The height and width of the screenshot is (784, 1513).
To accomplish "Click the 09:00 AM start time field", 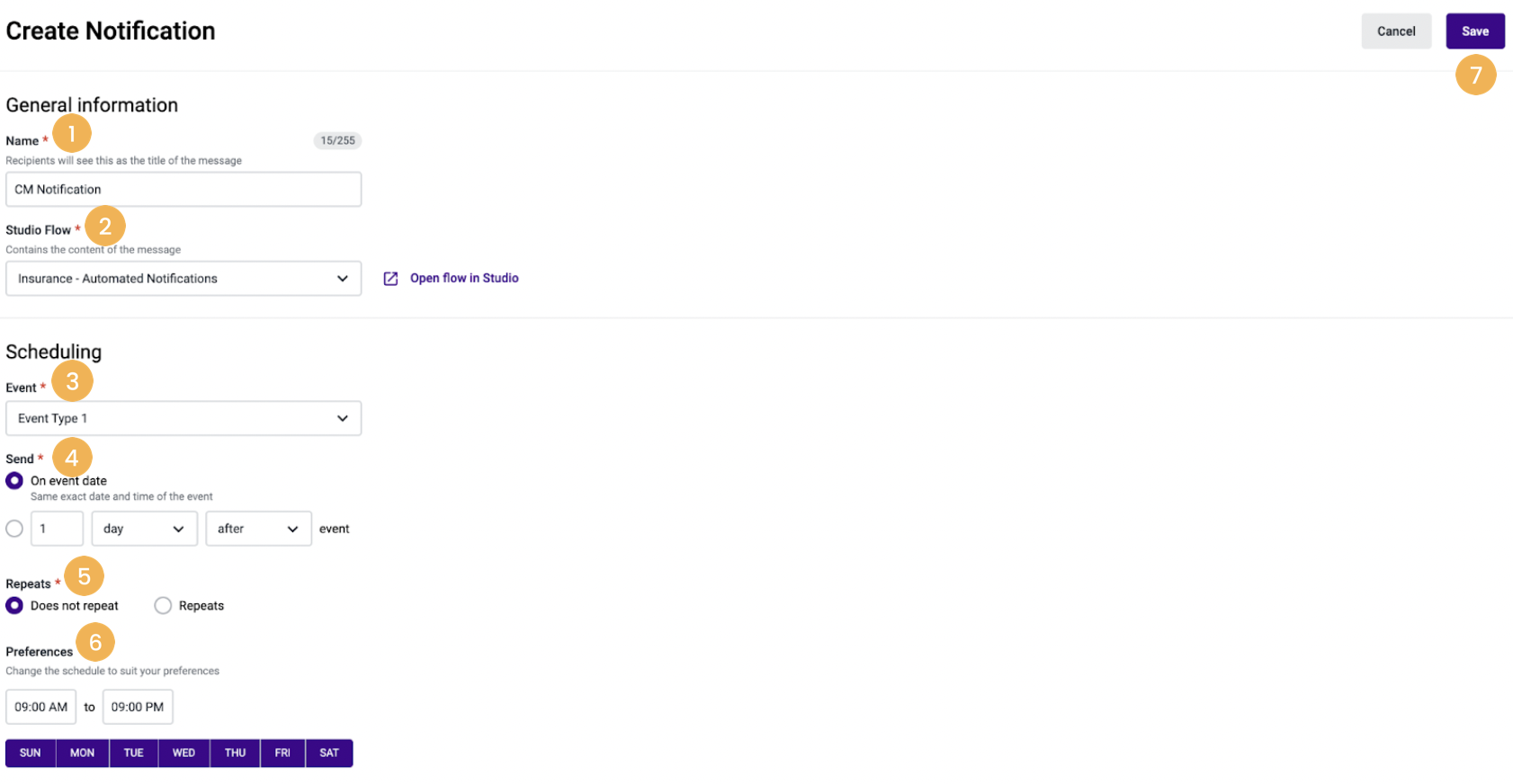I will [41, 708].
